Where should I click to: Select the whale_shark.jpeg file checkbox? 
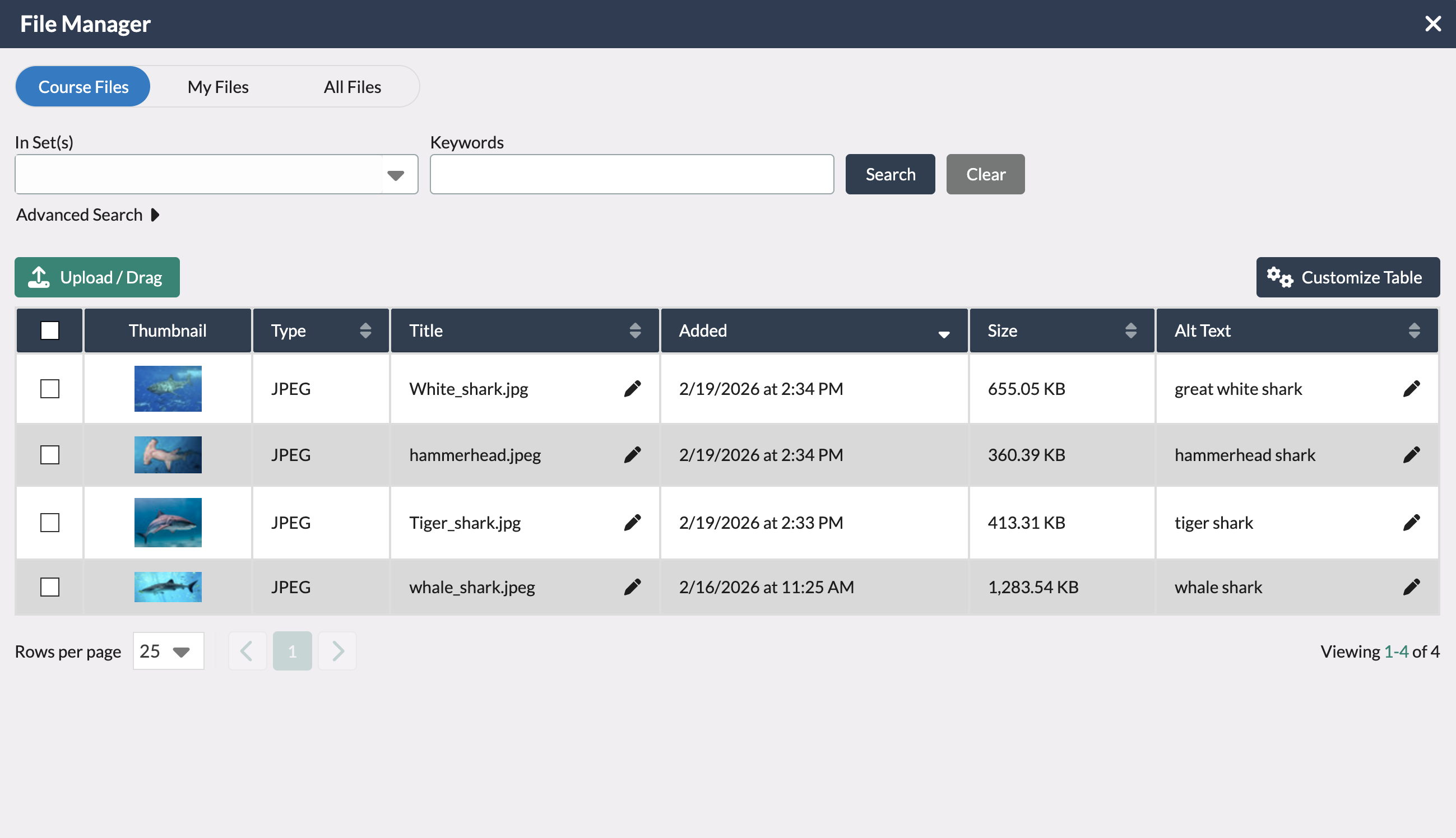click(50, 586)
